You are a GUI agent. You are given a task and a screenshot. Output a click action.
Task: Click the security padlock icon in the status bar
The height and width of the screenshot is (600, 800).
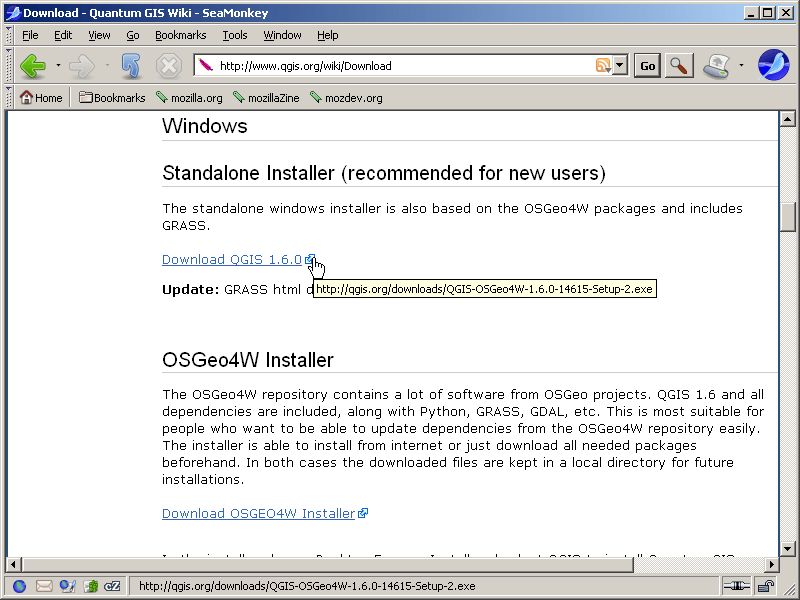(765, 586)
